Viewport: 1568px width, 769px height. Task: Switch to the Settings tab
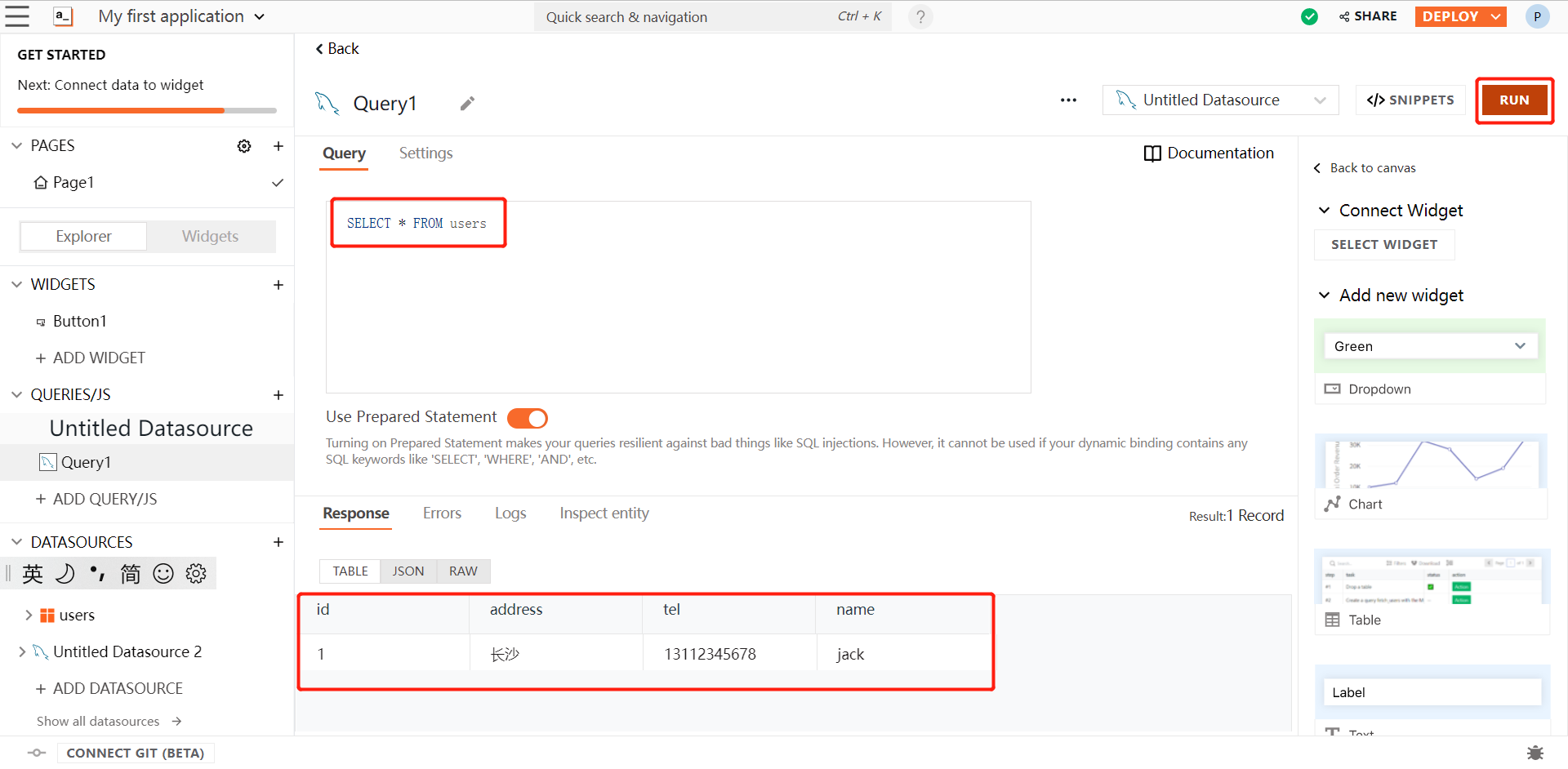click(x=425, y=153)
